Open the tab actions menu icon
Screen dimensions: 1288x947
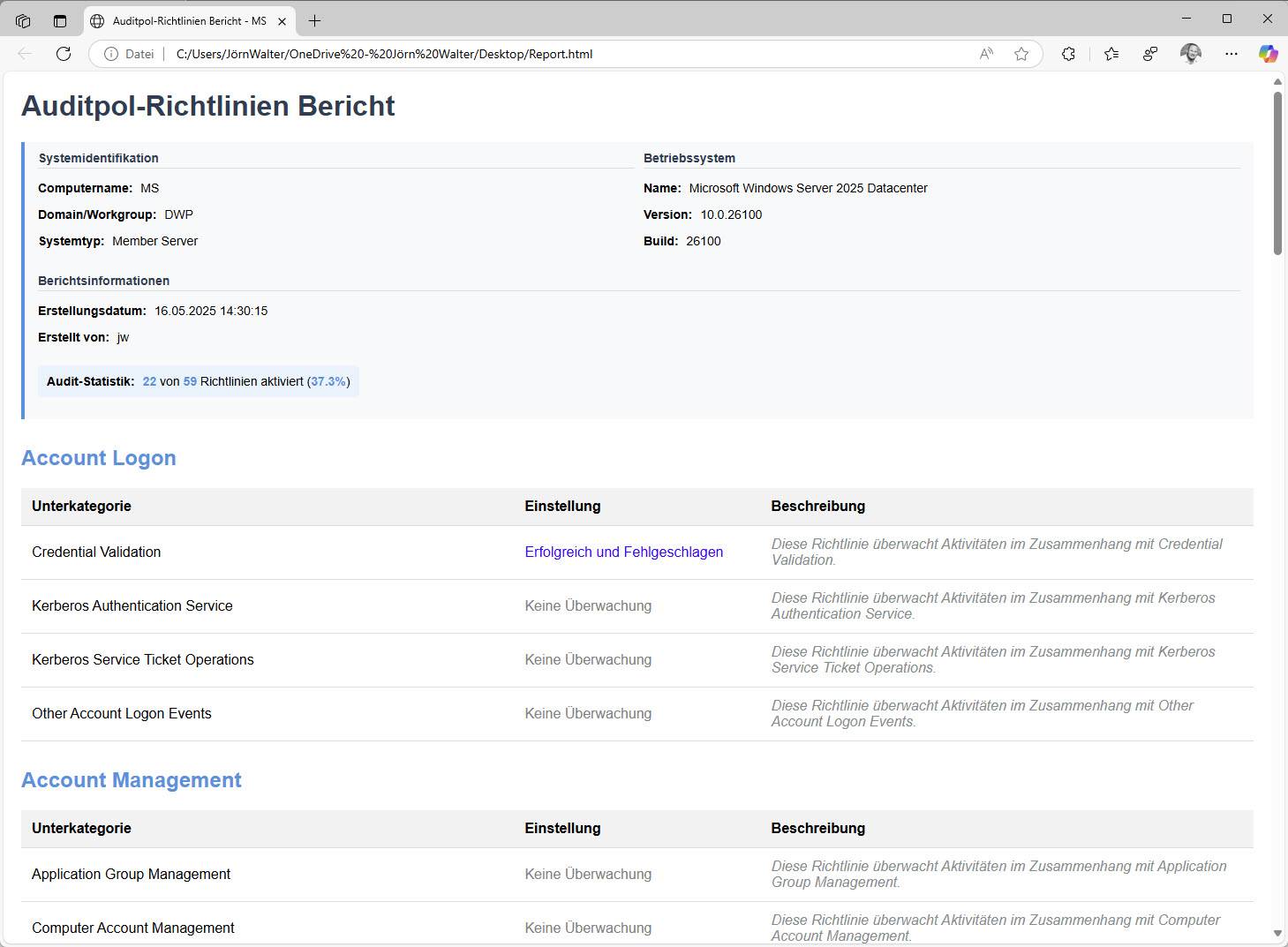[60, 20]
